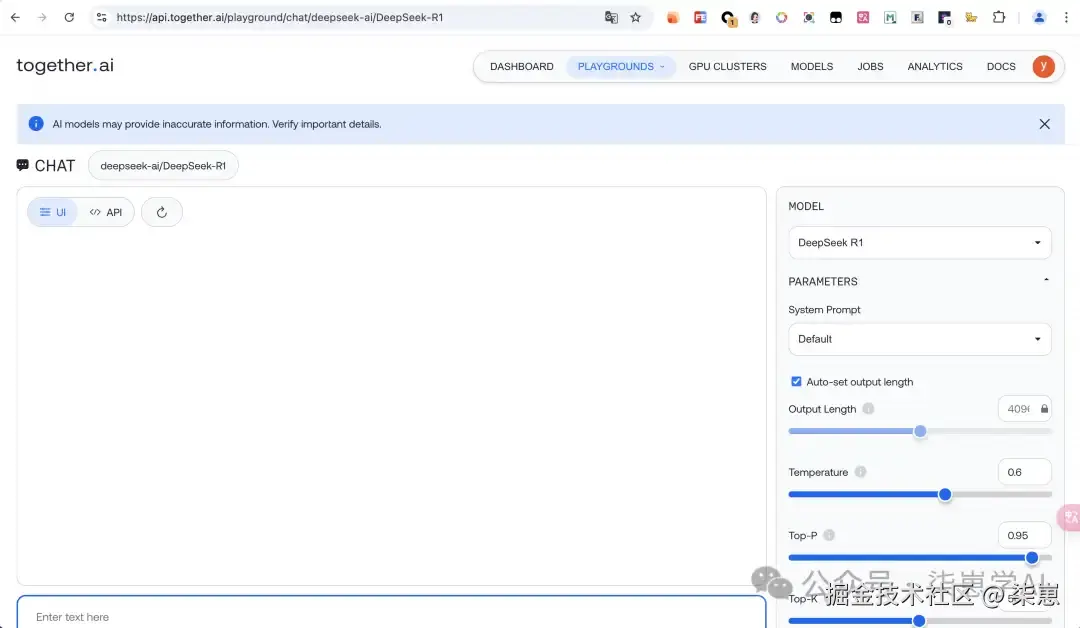Open the dark extension with badge 0
This screenshot has width=1080, height=628.
pyautogui.click(x=944, y=18)
